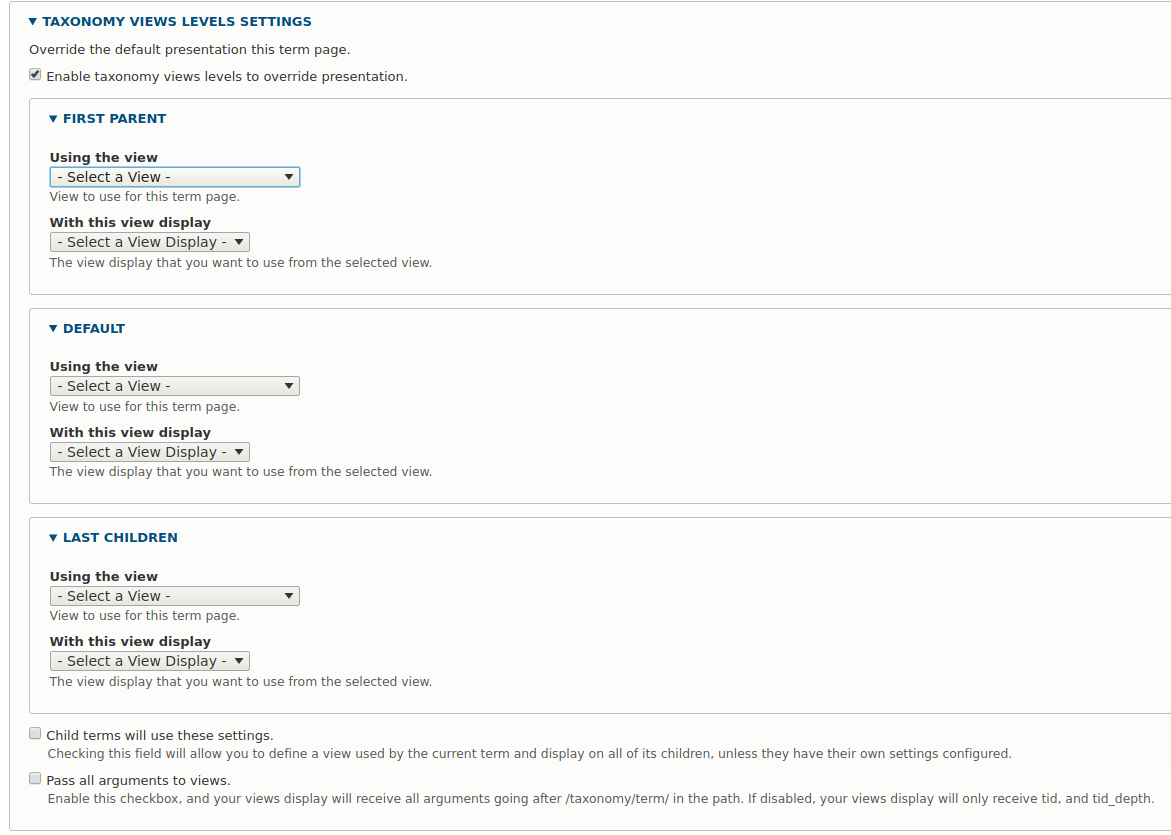
Task: Check 'Child terms will use these settings'
Action: (35, 733)
